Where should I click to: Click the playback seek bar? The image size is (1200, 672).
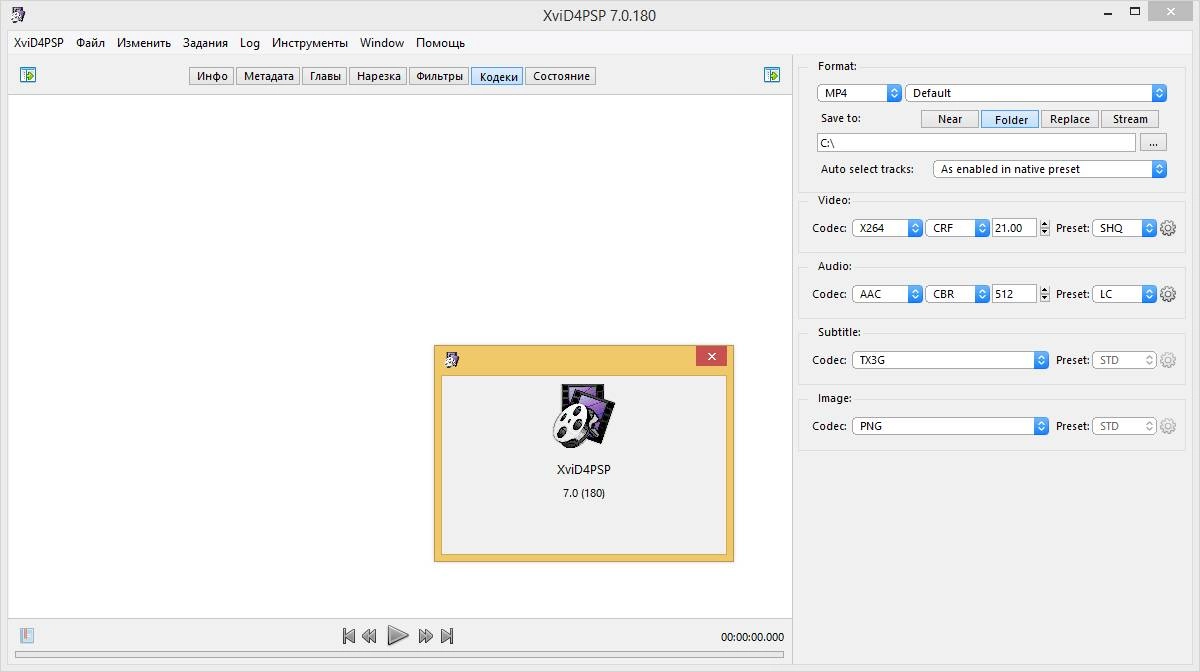click(400, 656)
